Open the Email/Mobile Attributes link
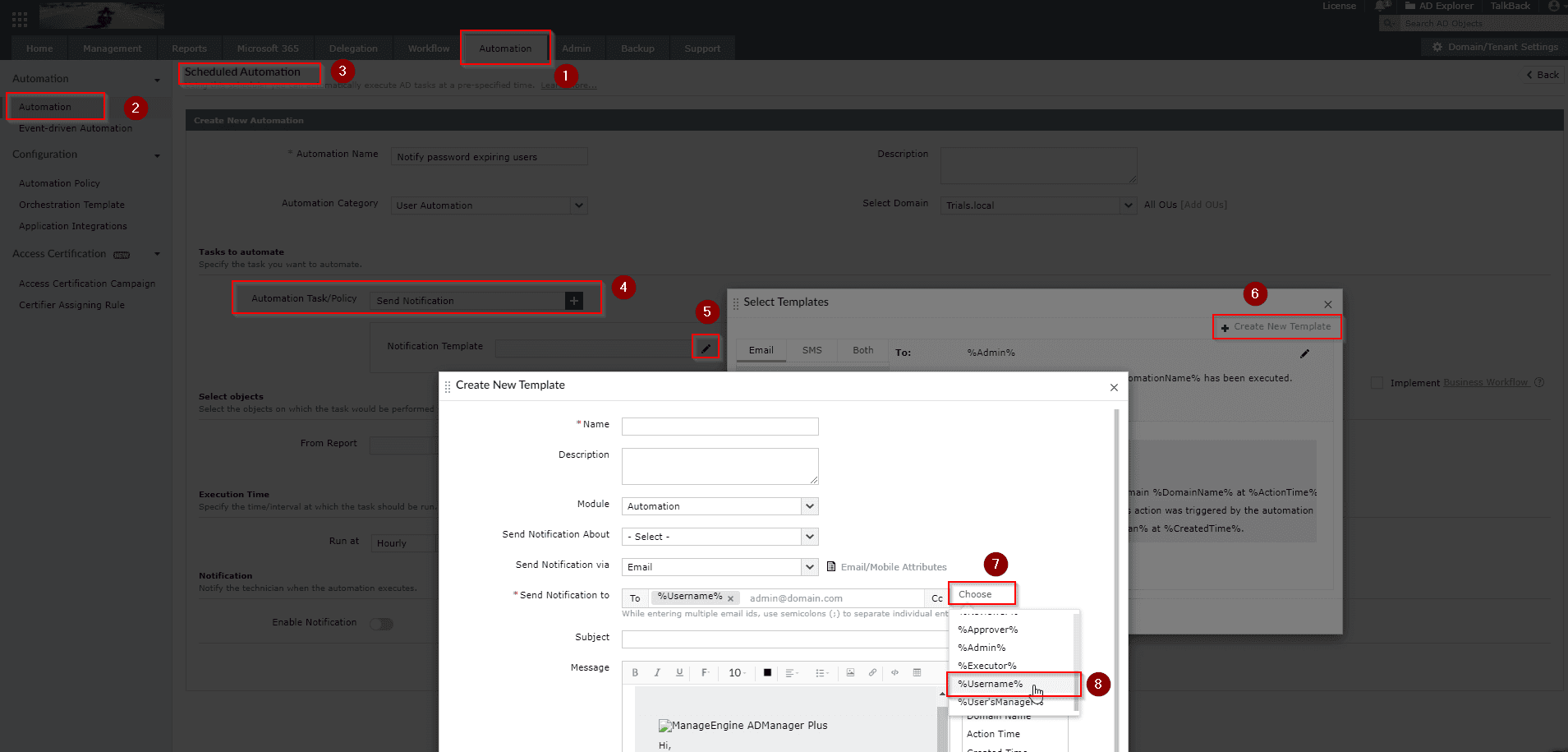1568x752 pixels. tap(893, 567)
